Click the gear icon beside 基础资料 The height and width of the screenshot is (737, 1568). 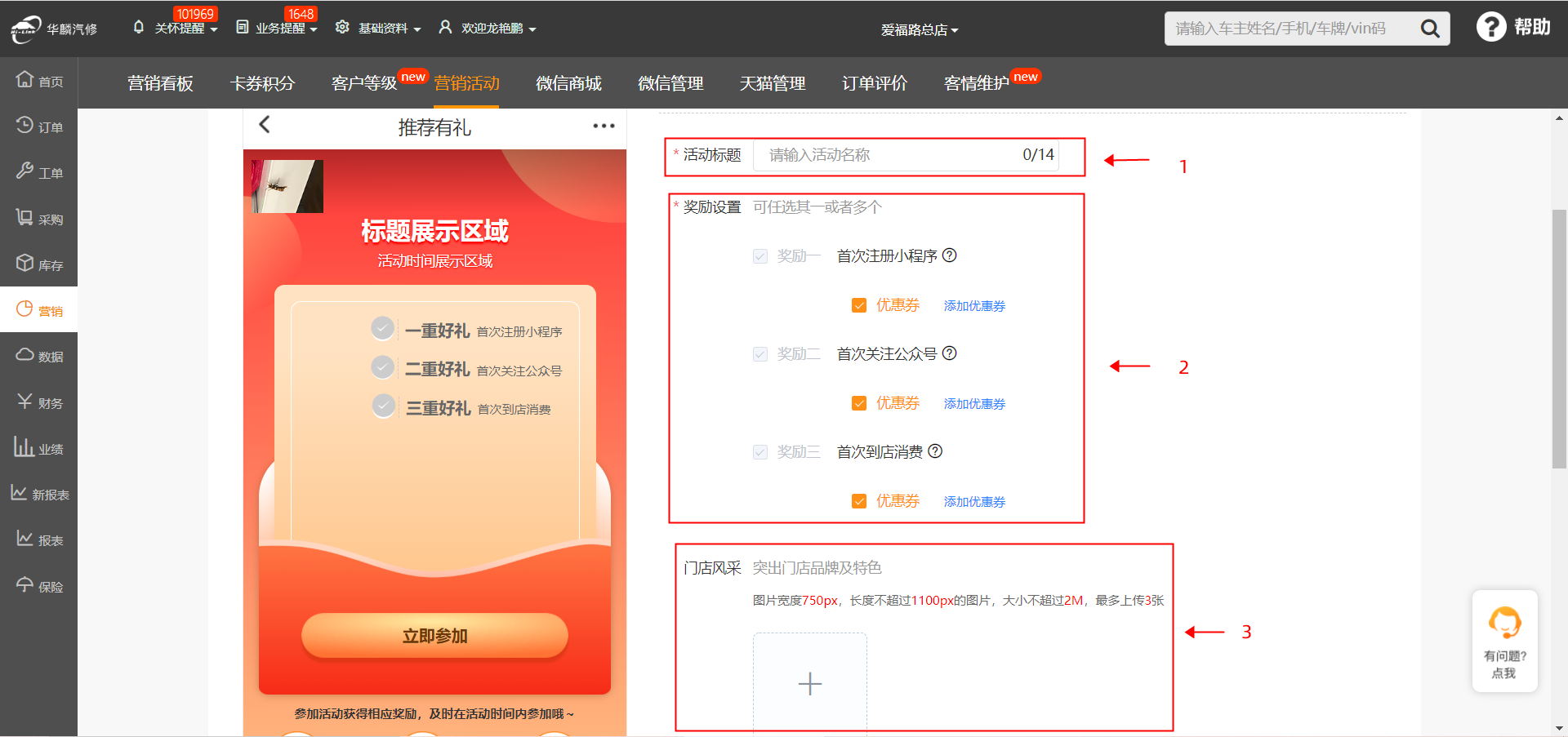click(342, 28)
